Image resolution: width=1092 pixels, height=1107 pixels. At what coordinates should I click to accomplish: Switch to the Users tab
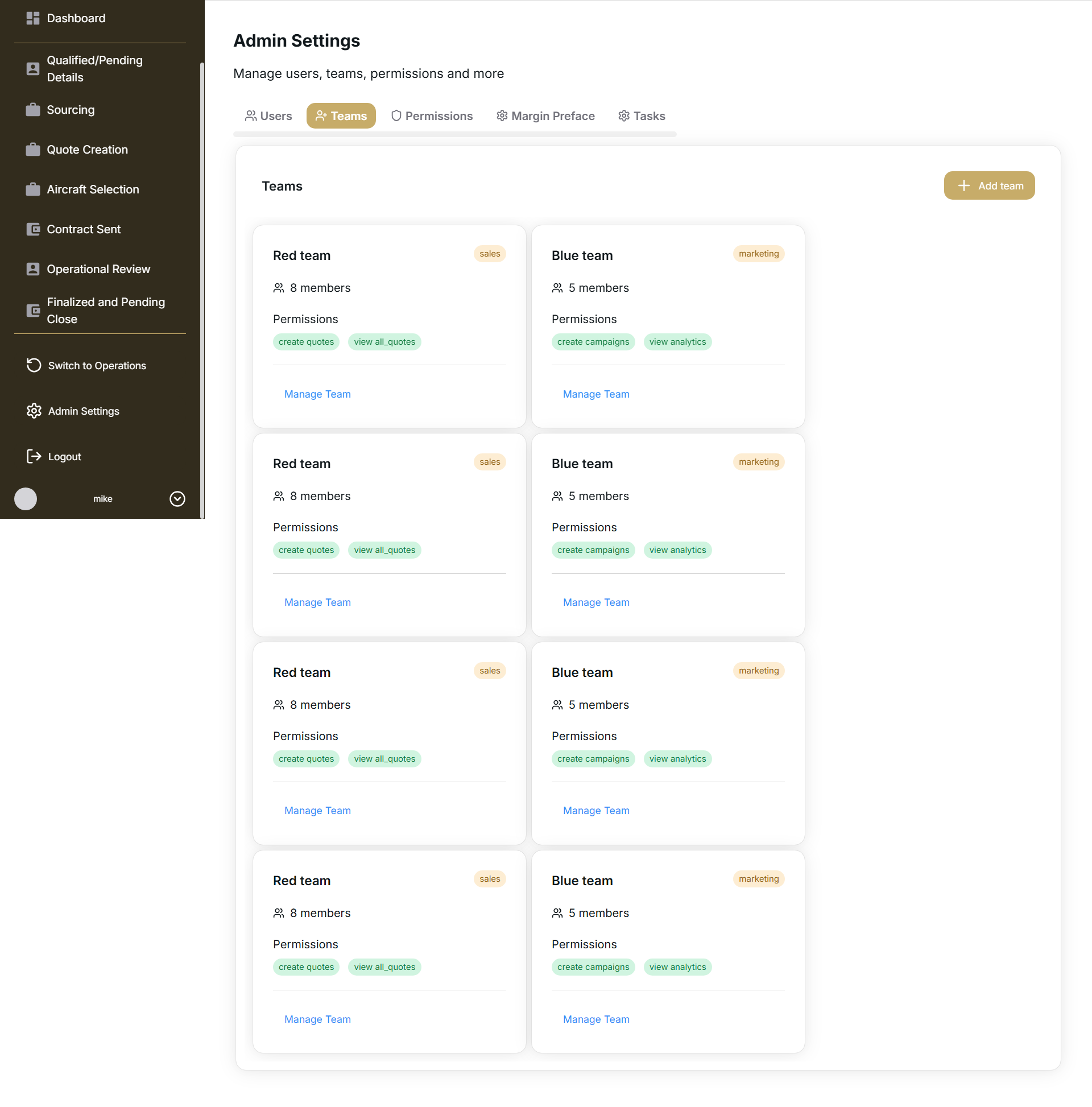pyautogui.click(x=268, y=115)
